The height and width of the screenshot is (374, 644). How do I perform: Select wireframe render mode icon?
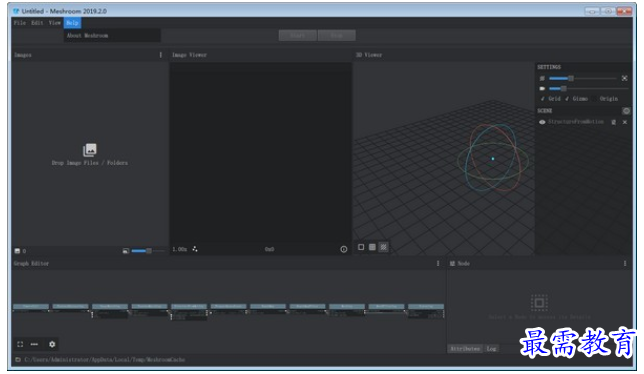point(372,247)
